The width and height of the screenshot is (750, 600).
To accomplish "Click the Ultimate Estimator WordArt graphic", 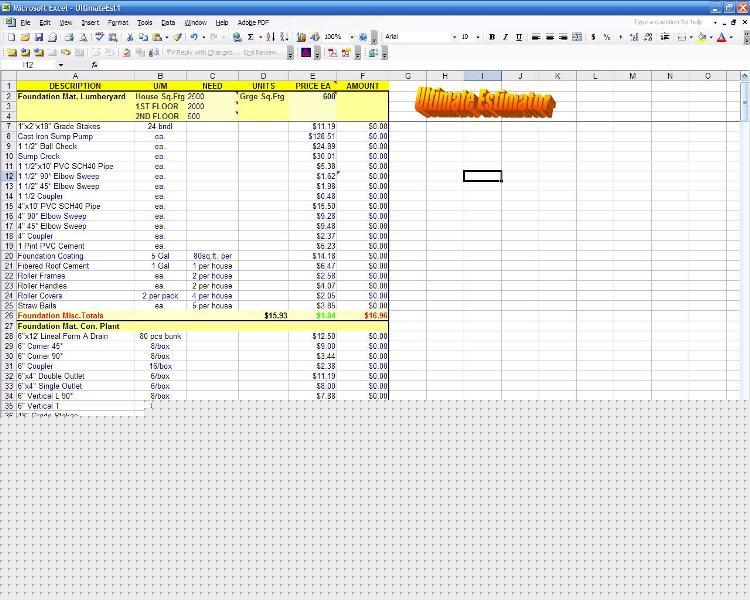I will point(485,102).
